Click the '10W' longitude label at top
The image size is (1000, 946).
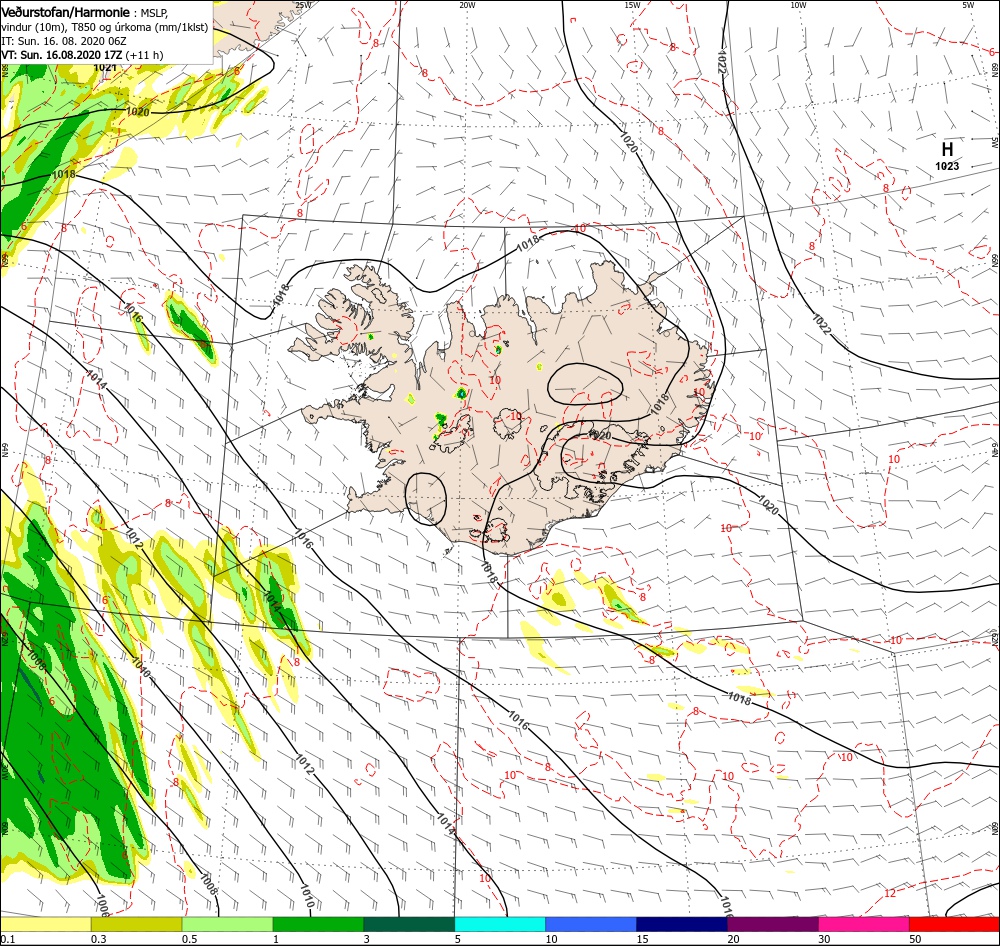(x=798, y=5)
